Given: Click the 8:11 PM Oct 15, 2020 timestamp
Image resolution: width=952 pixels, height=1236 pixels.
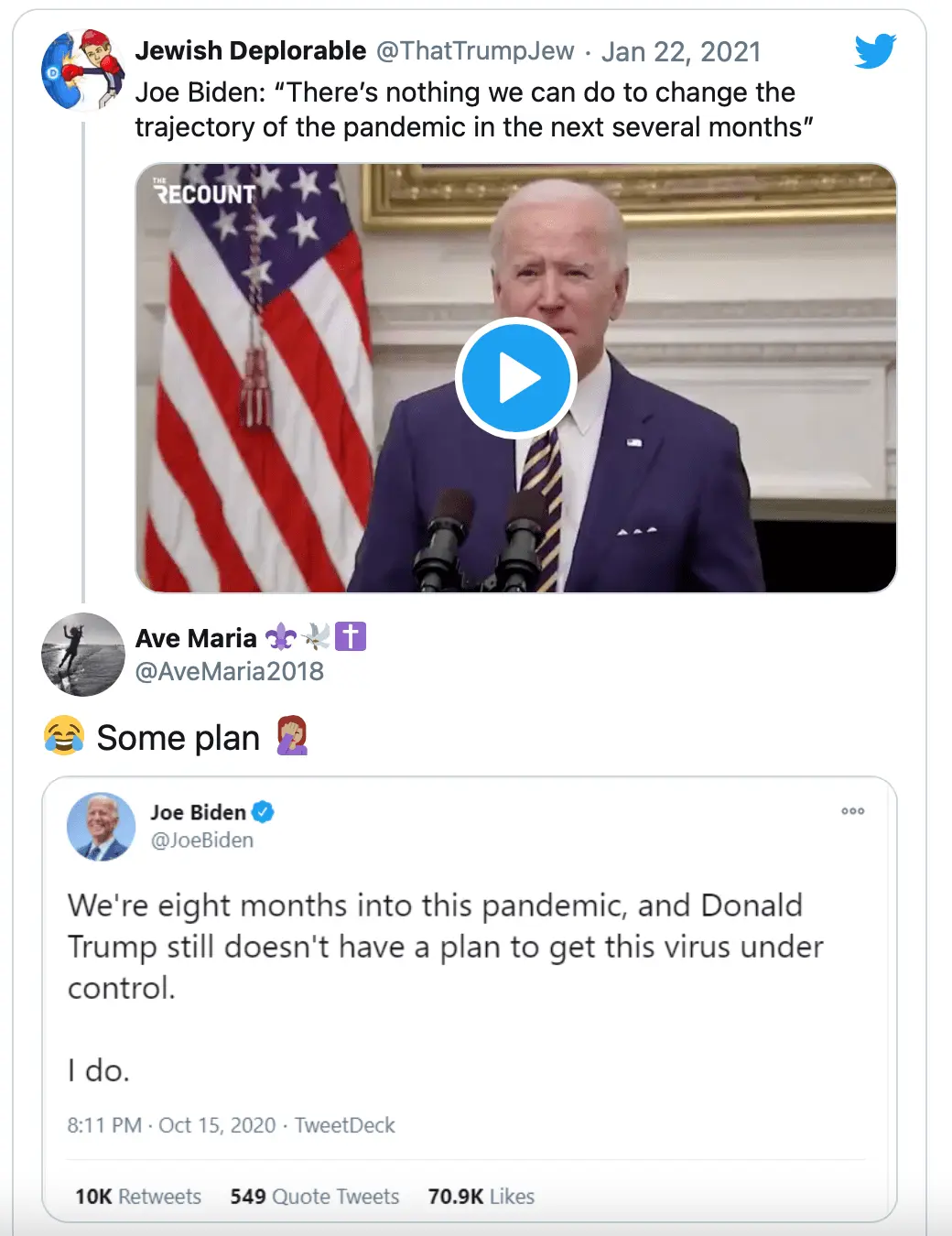Looking at the screenshot, I should (x=171, y=1125).
